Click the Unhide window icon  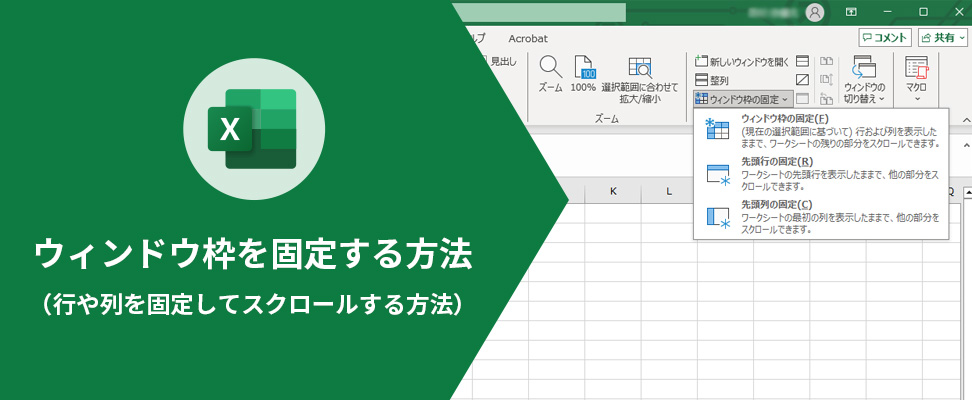[802, 99]
